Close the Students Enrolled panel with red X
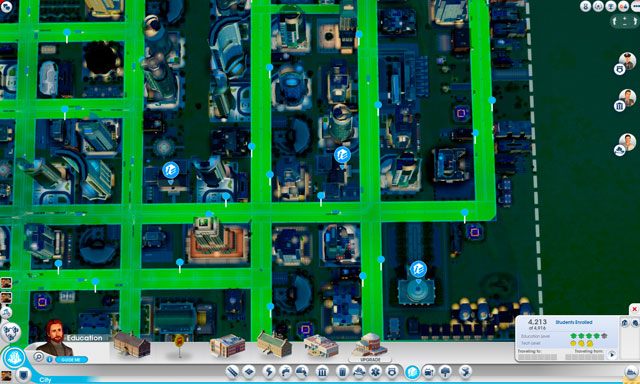This screenshot has width=640, height=384. (634, 309)
